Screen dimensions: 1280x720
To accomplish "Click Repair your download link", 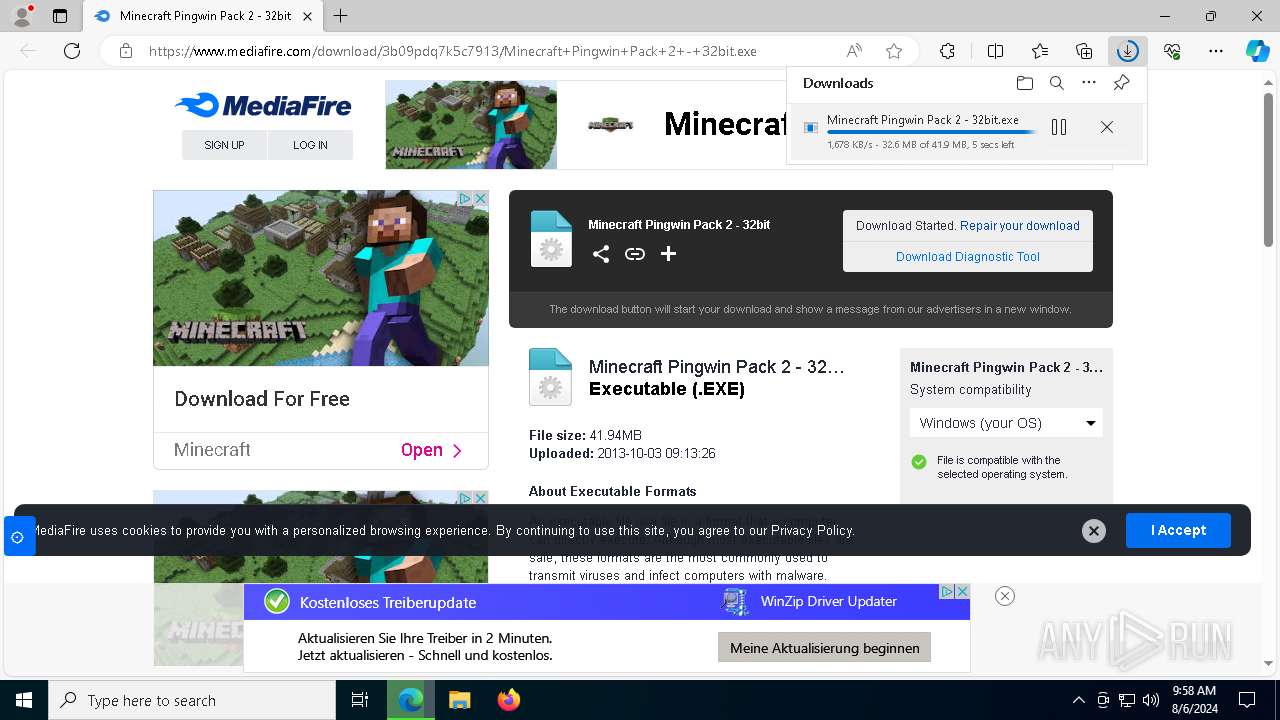I will (x=1020, y=226).
